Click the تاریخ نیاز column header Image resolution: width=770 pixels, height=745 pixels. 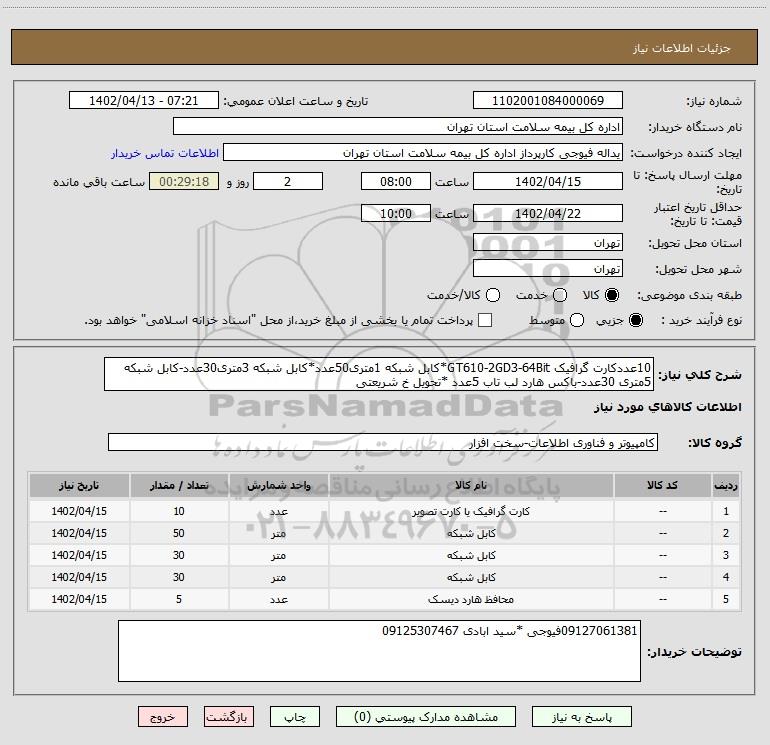click(x=79, y=485)
